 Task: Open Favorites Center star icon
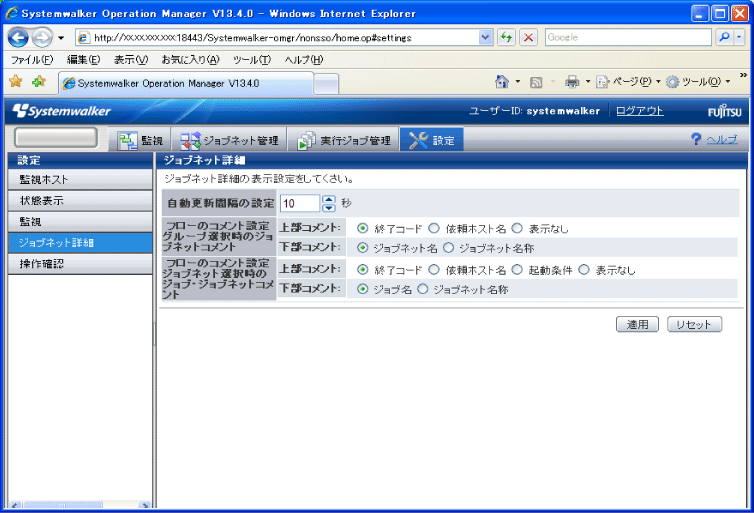tap(16, 81)
